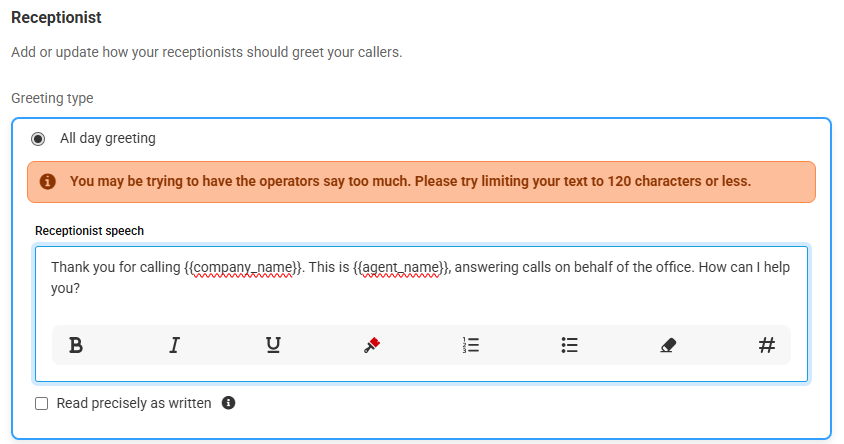Select the All day greeting radio button
844x444 pixels.
pos(38,139)
